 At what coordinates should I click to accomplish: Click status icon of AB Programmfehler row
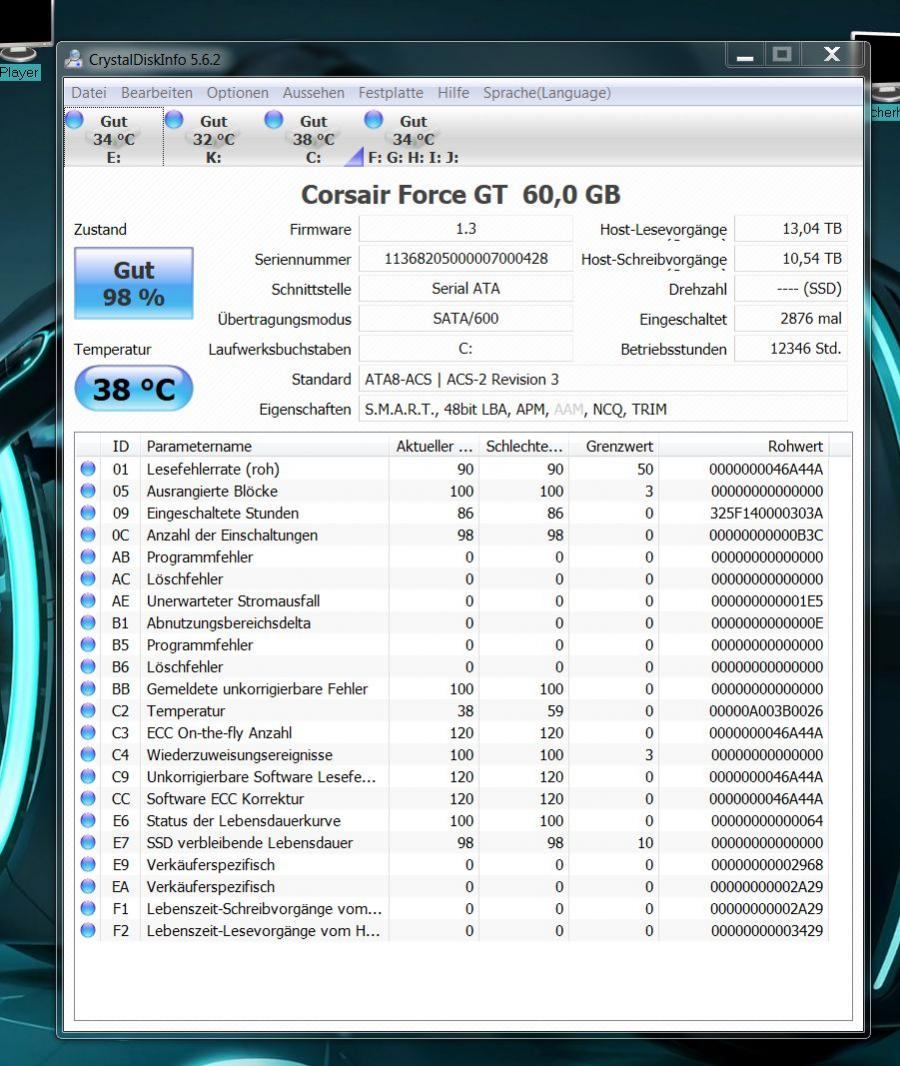(88, 556)
